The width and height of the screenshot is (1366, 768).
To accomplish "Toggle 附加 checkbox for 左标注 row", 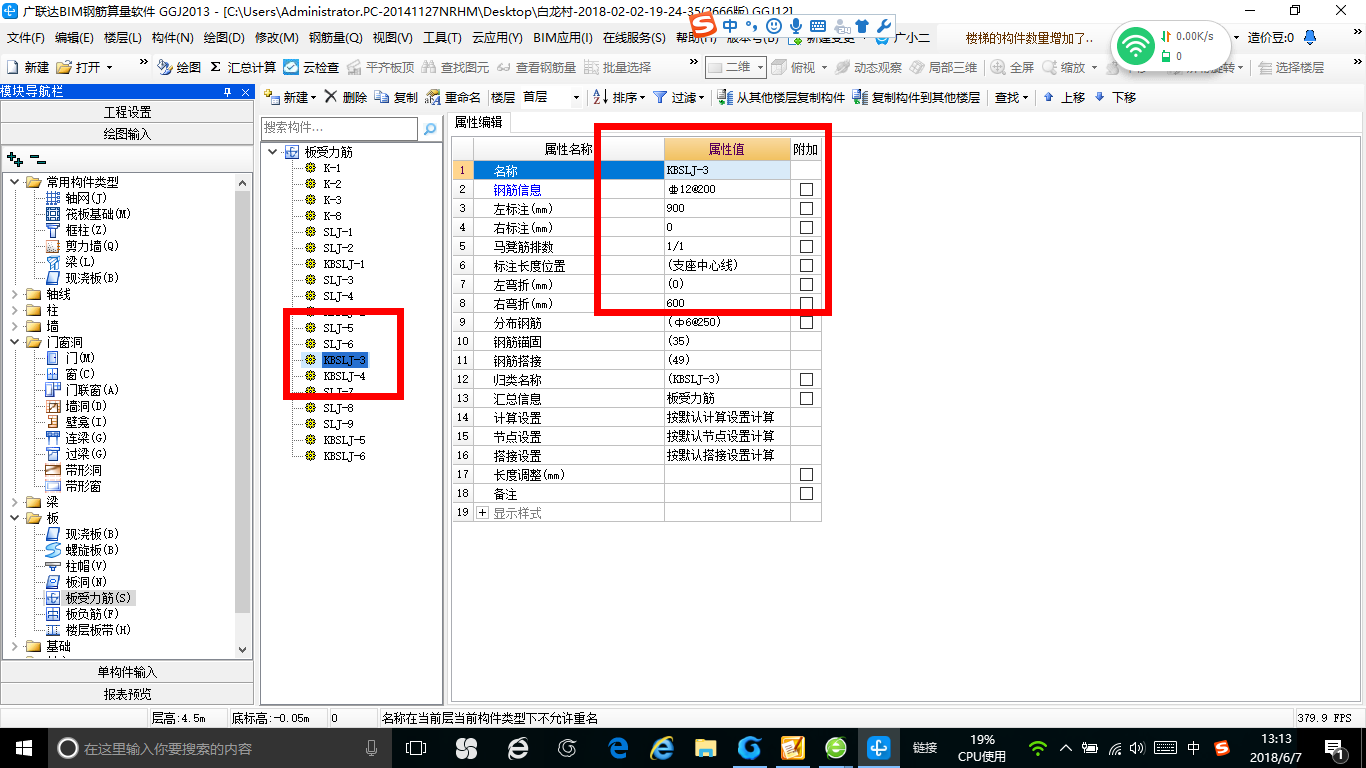I will point(806,208).
